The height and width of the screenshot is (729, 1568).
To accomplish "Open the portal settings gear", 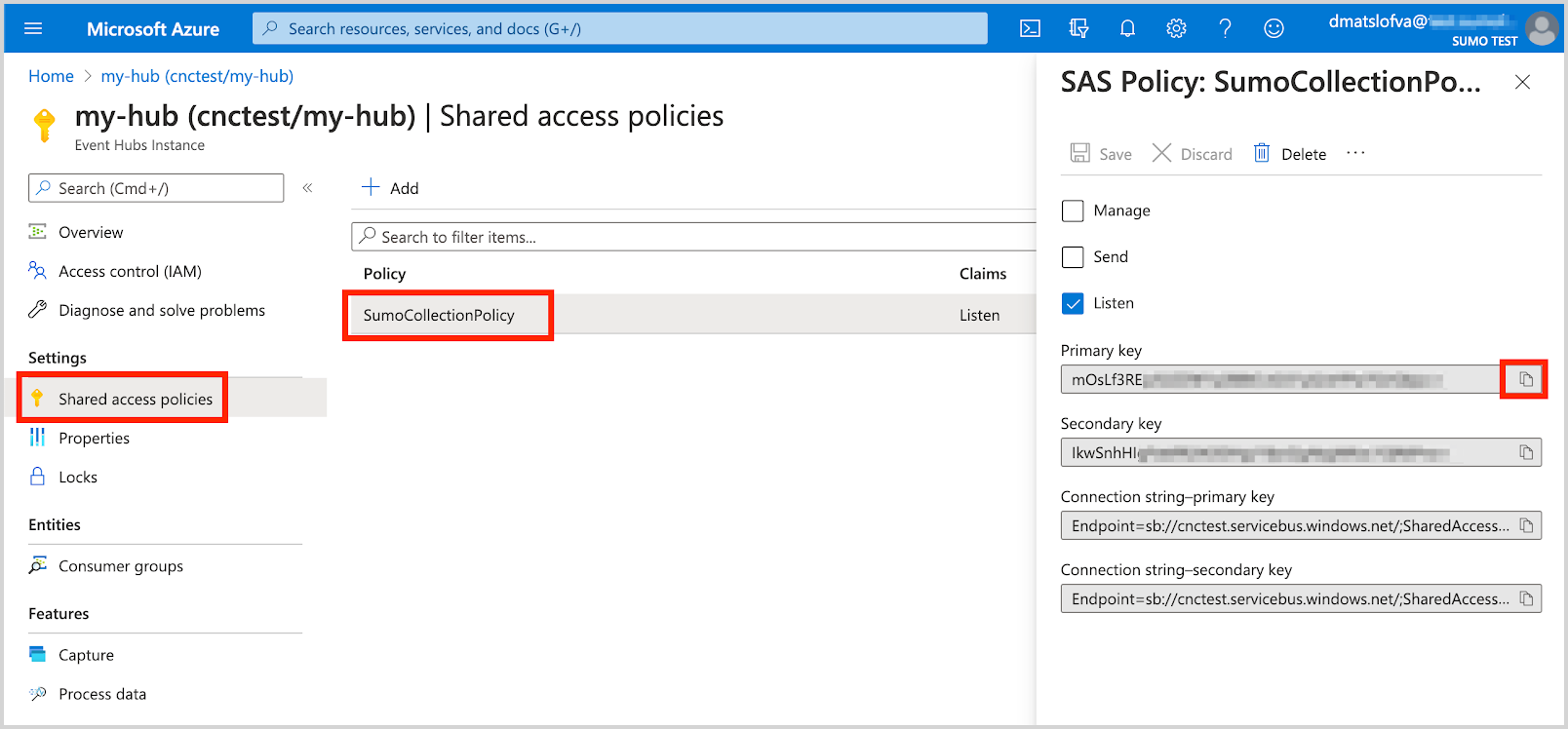I will point(1176,28).
